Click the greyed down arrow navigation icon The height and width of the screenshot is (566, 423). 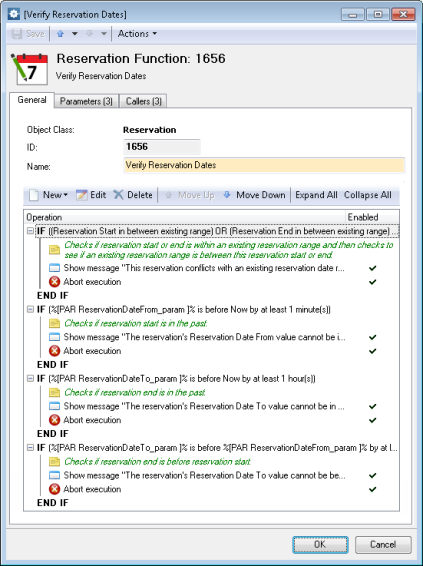tap(89, 34)
